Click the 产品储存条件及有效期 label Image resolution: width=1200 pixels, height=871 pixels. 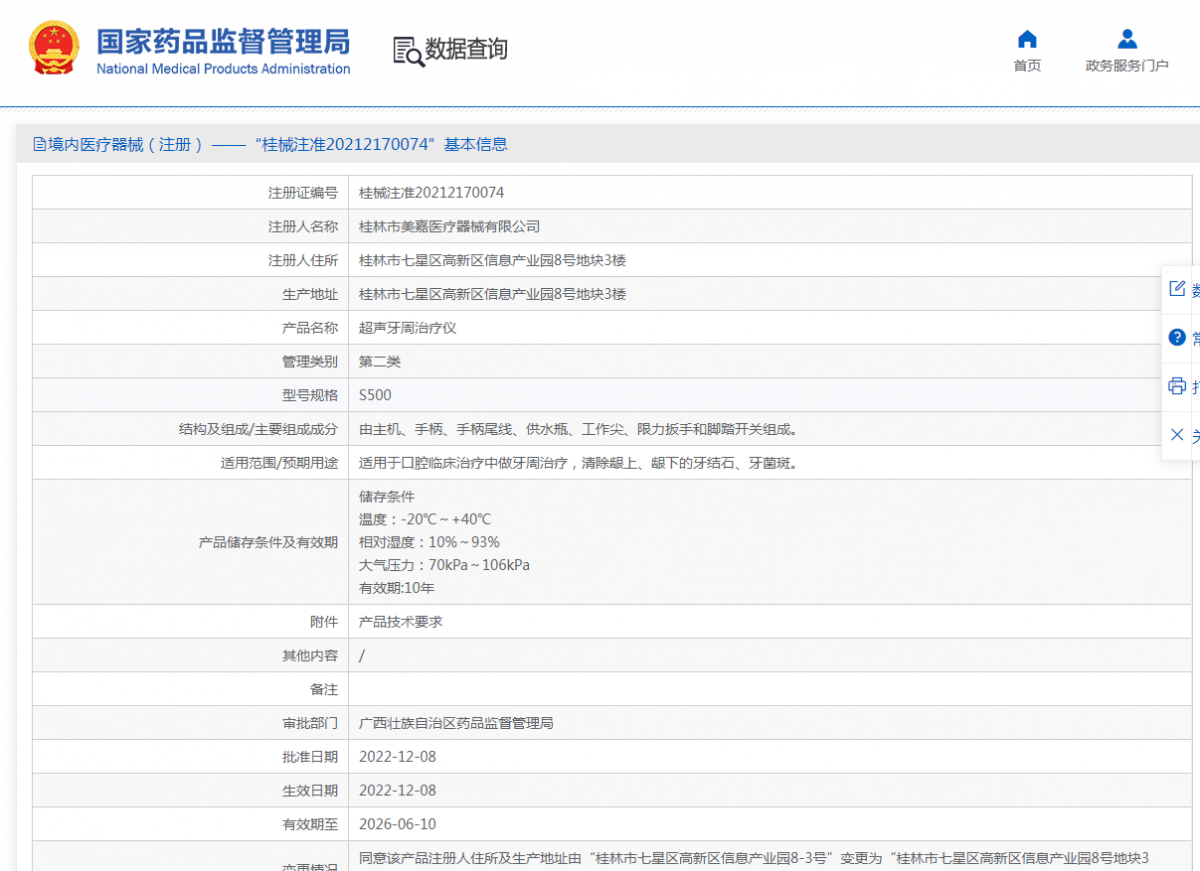268,542
